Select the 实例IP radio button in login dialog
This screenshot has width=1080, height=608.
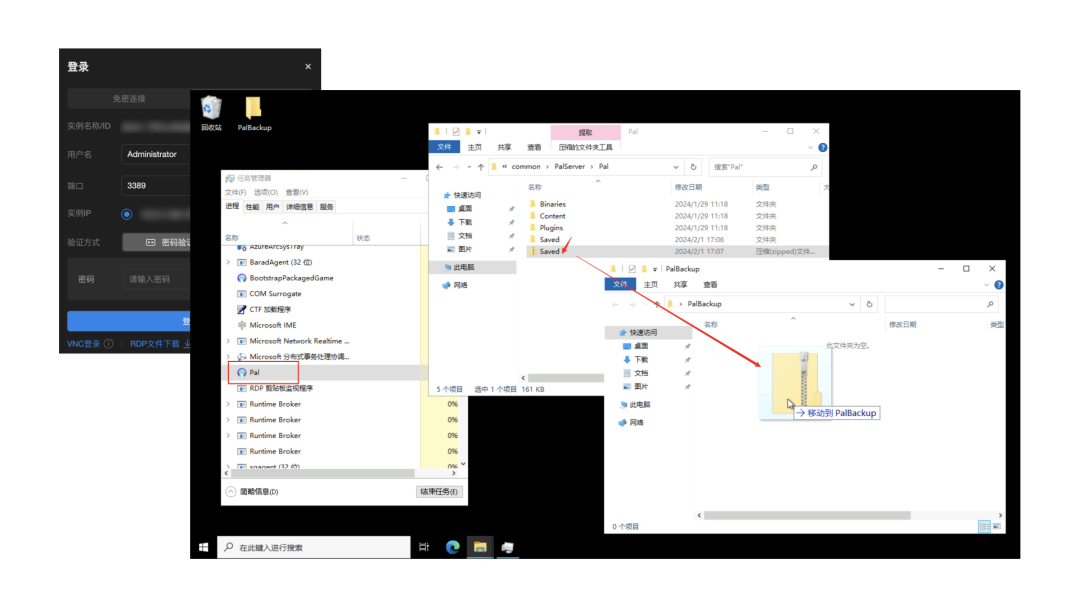(127, 214)
